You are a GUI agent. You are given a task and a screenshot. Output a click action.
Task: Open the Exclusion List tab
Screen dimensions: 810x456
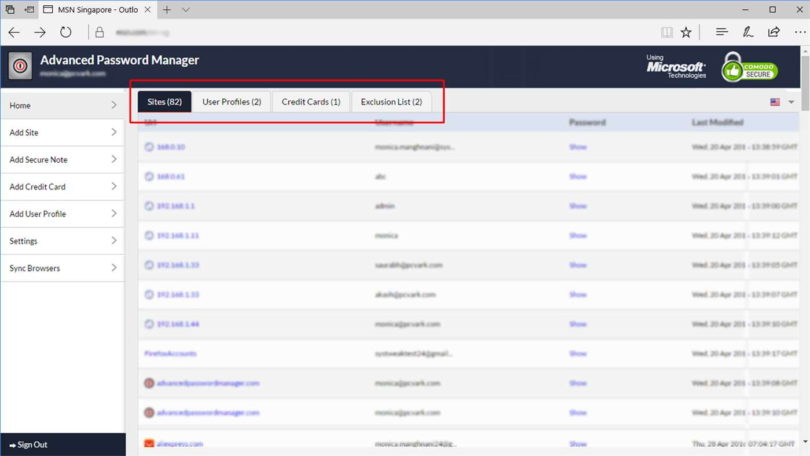tap(391, 102)
